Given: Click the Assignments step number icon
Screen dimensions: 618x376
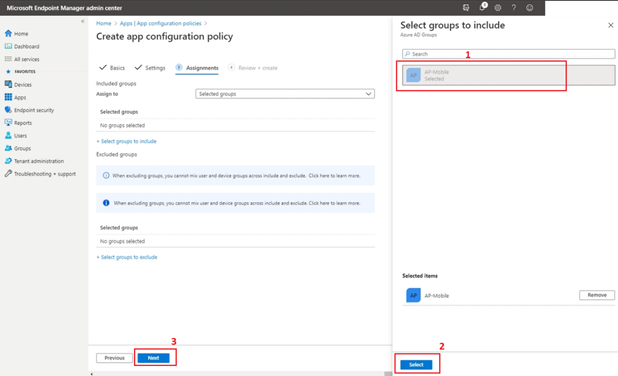Looking at the screenshot, I should pos(179,67).
